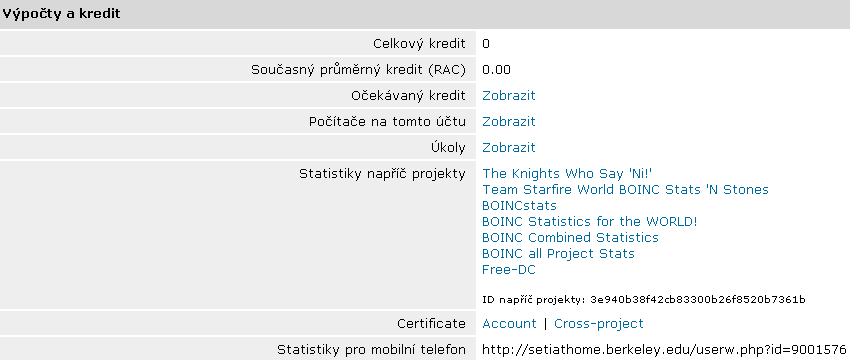
Task: Open Zobrazit link for Očekávaný kredit
Action: coord(508,96)
